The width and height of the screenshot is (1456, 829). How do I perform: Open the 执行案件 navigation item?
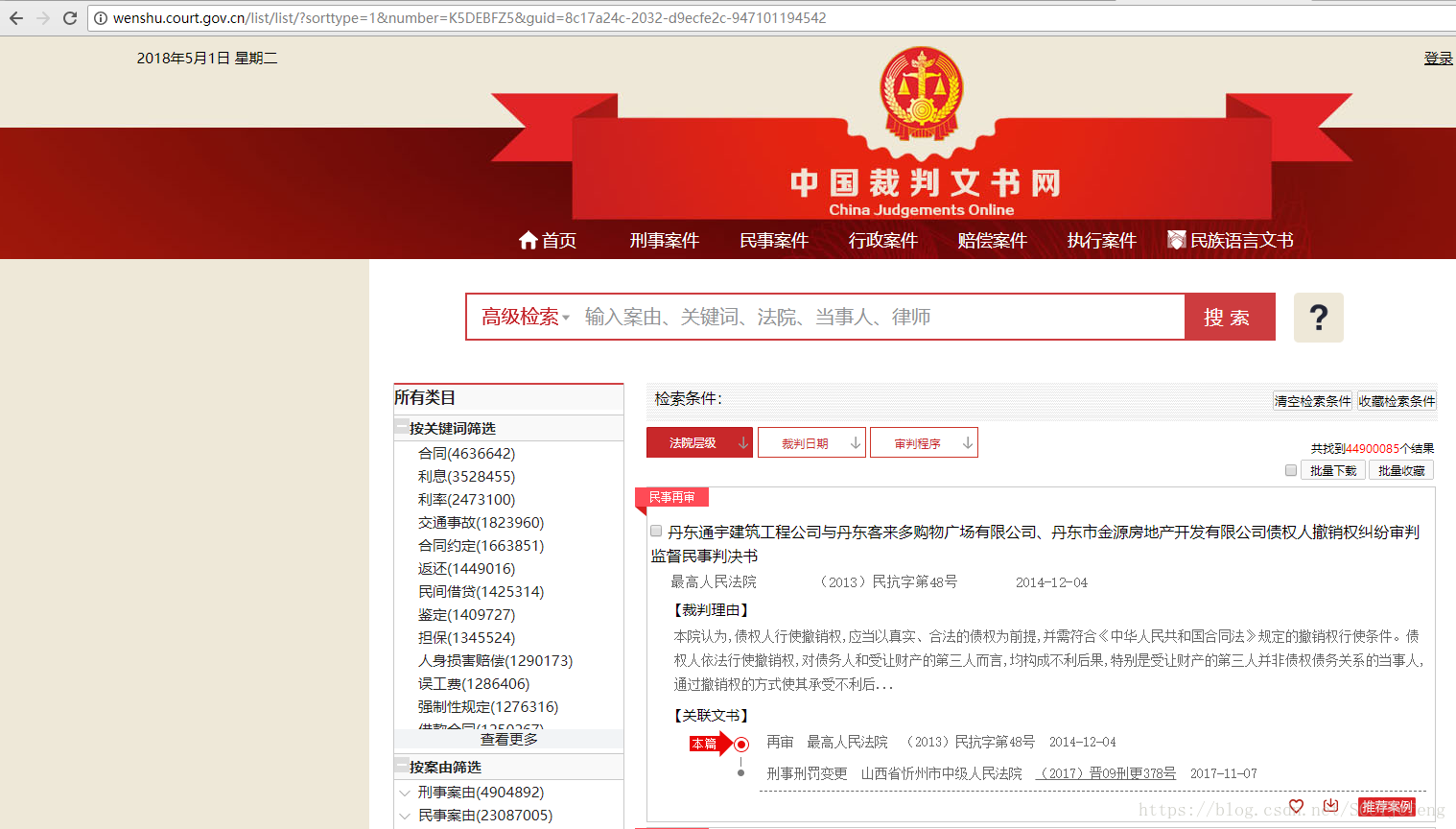1102,240
